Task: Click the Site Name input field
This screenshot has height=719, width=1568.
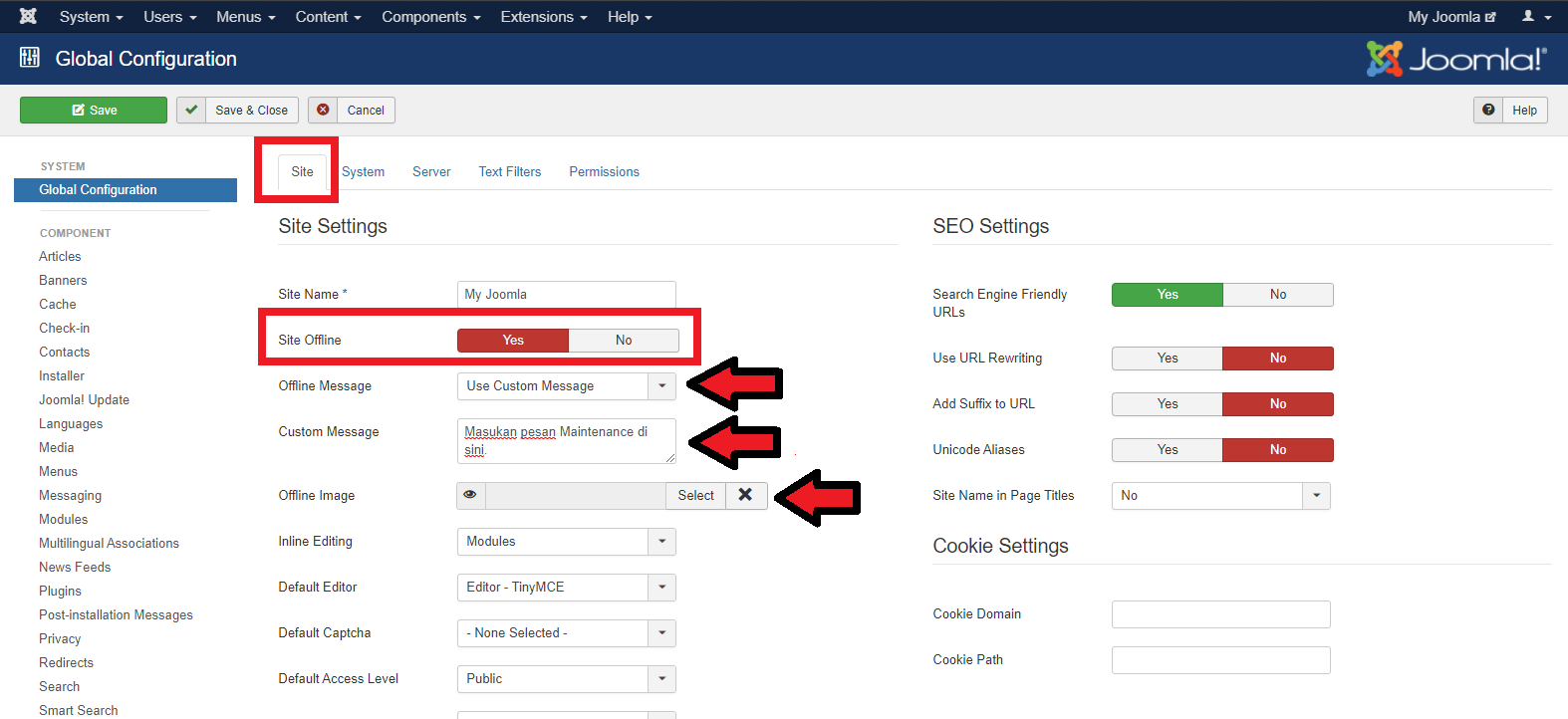Action: (x=566, y=295)
